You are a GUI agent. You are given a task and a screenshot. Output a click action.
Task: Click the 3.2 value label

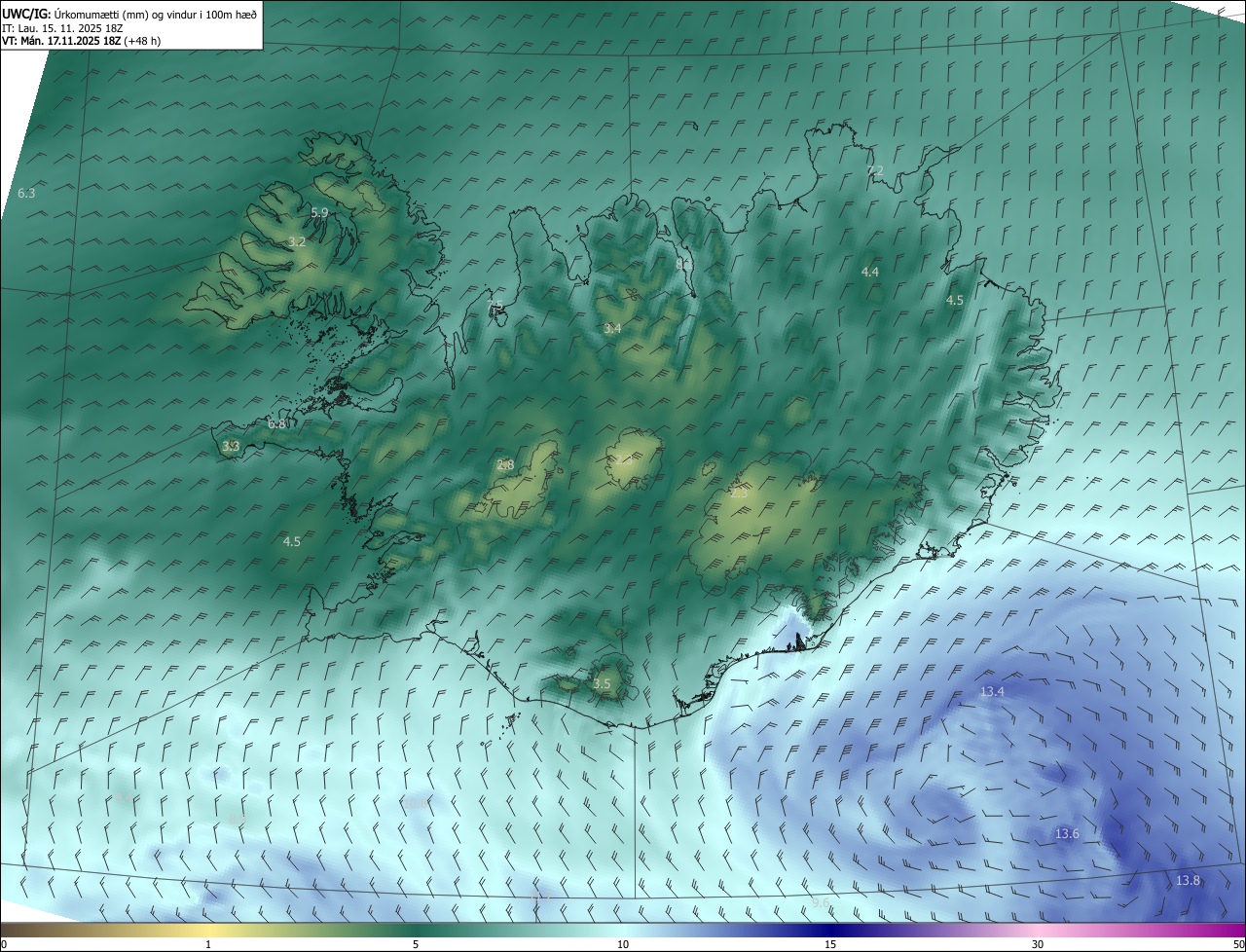[297, 241]
